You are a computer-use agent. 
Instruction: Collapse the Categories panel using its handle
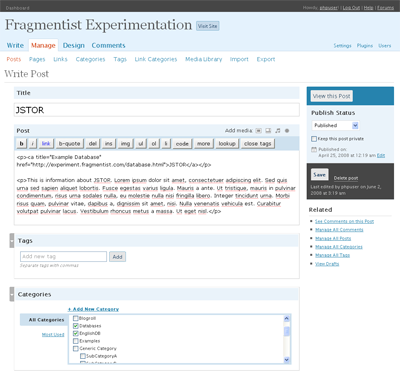pyautogui.click(x=12, y=294)
